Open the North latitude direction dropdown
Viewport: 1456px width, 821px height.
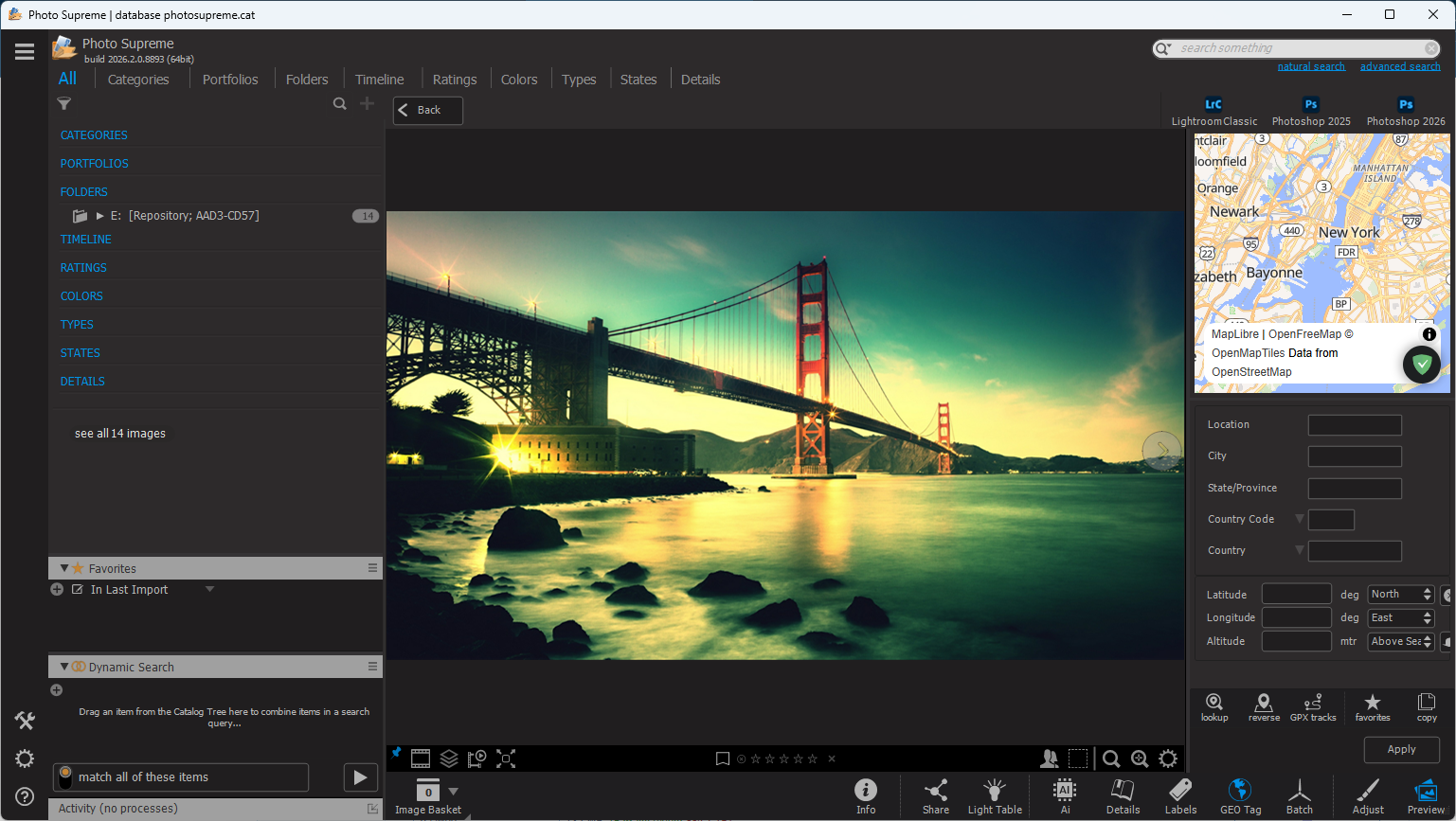(1400, 595)
